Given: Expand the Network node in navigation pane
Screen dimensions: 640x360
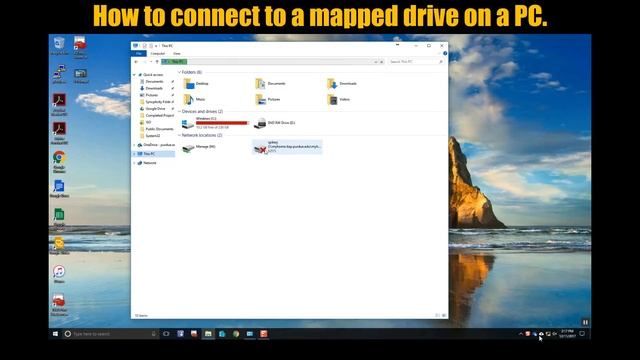Looking at the screenshot, I should [134, 163].
